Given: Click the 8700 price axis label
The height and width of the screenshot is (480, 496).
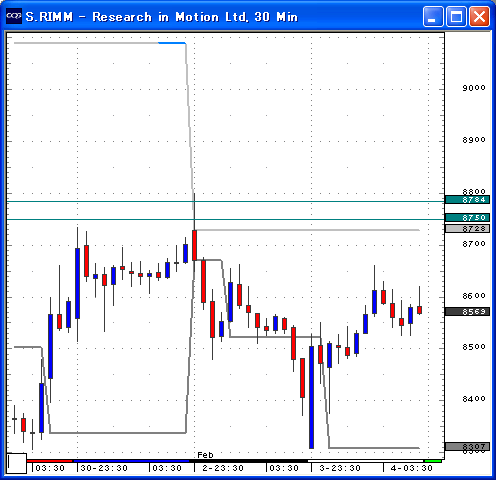Looking at the screenshot, I should point(474,244).
